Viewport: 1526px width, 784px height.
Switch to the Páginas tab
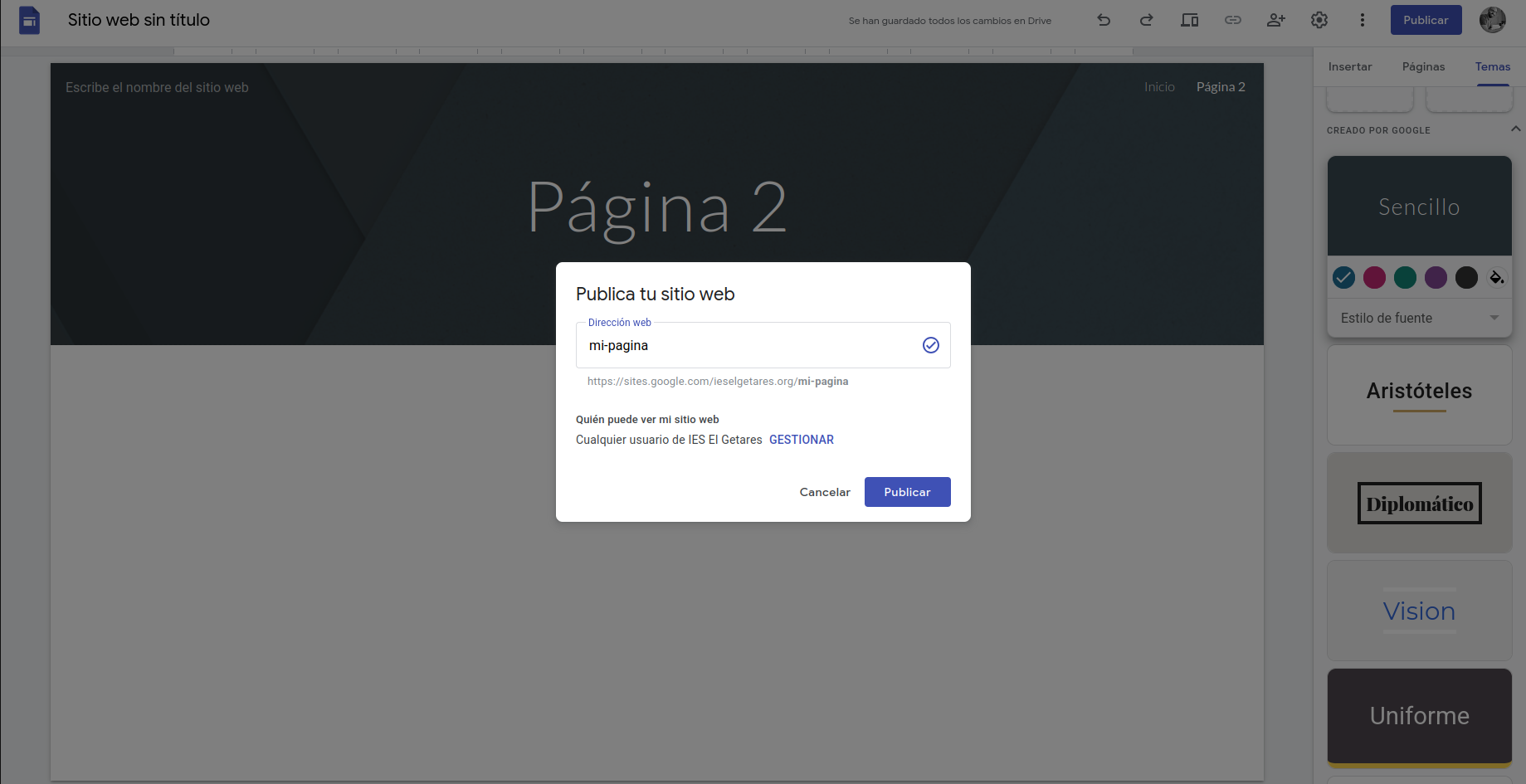click(x=1423, y=66)
